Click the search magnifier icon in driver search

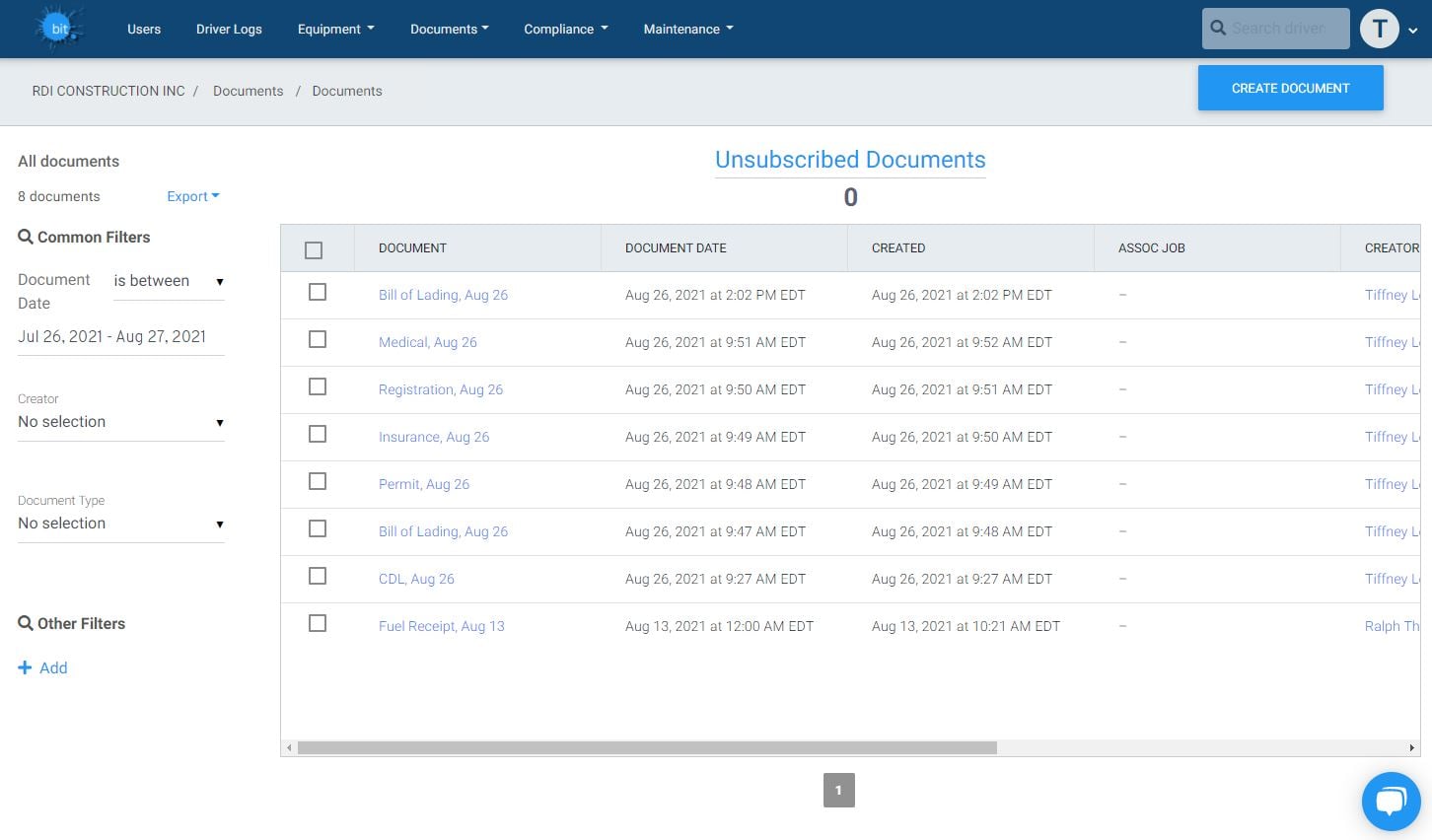coord(1218,29)
